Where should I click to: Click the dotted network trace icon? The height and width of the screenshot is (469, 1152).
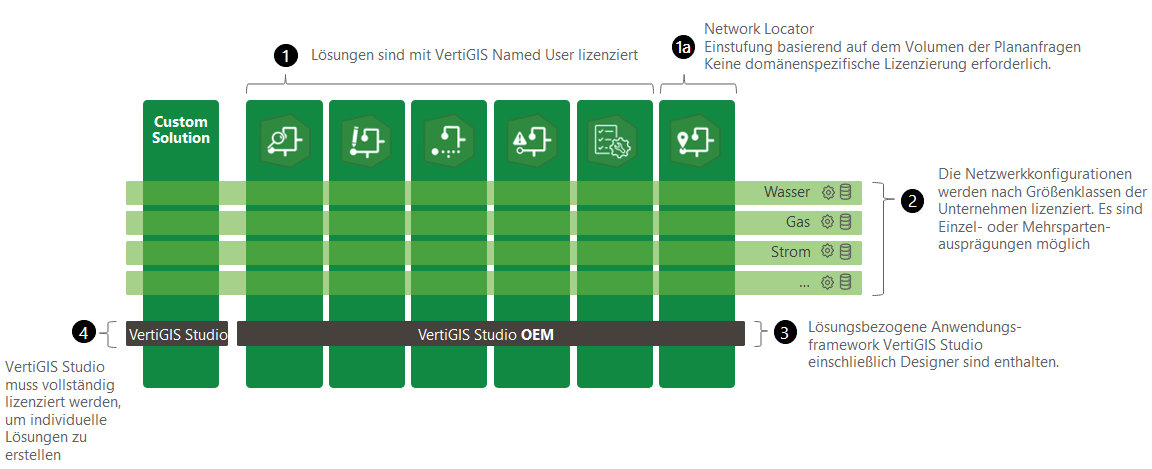click(449, 141)
